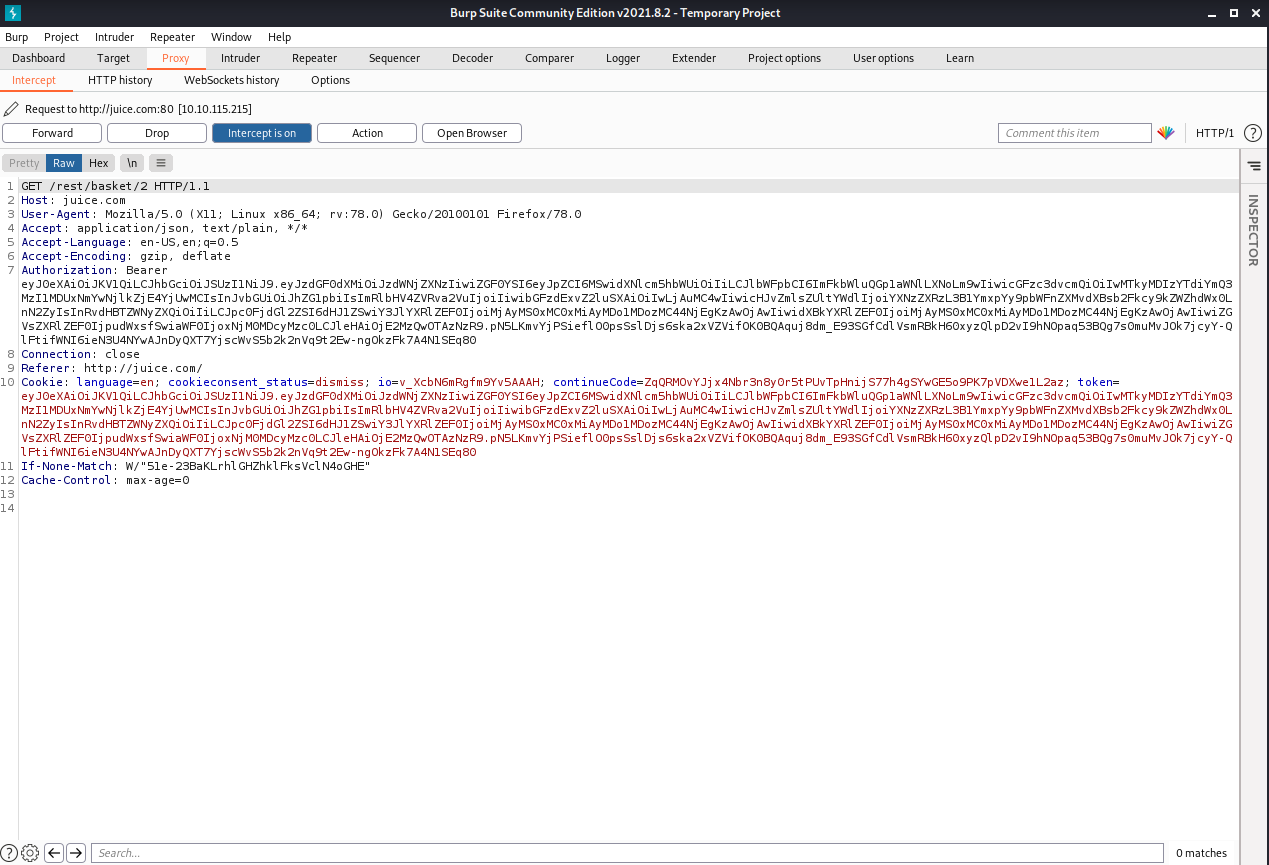The image size is (1269, 865).
Task: Open the Help menu
Action: click(279, 37)
